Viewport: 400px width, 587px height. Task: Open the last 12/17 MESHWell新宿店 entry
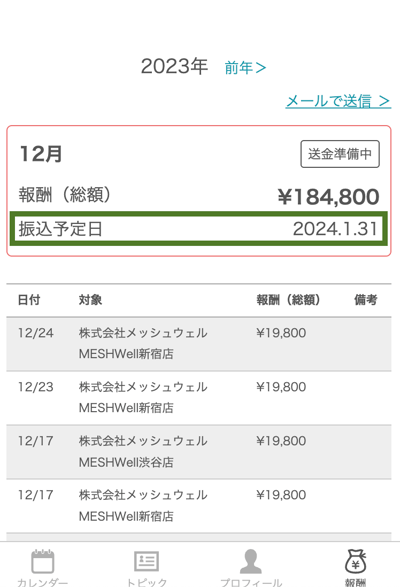(199, 505)
